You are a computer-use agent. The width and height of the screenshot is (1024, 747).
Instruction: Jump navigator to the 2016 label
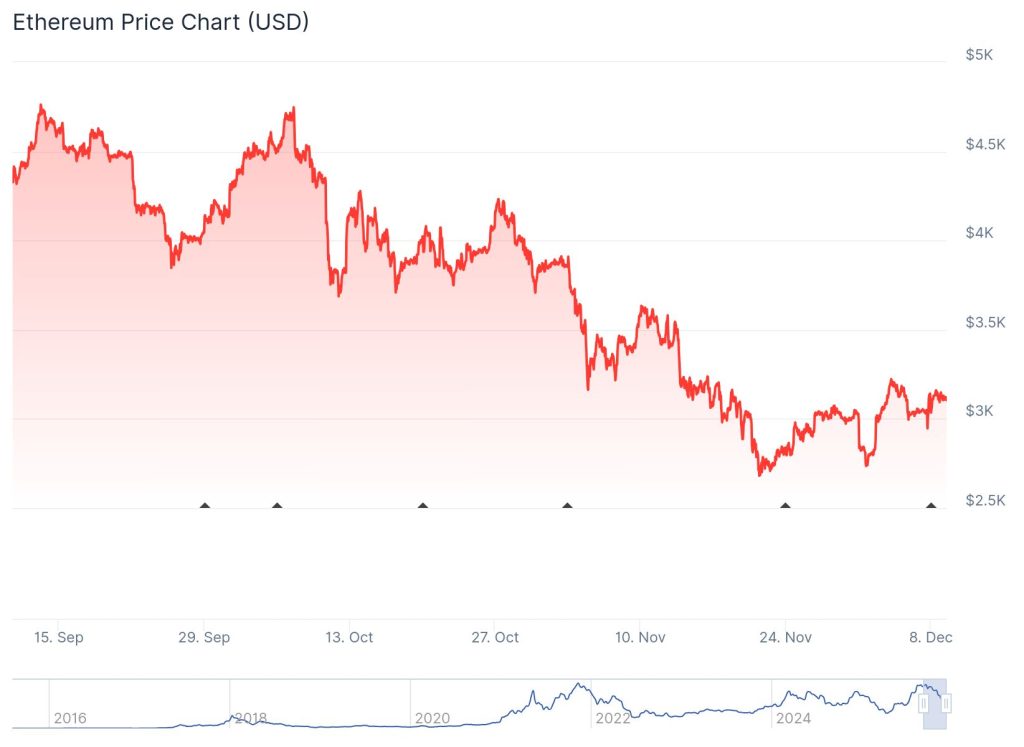[x=70, y=718]
